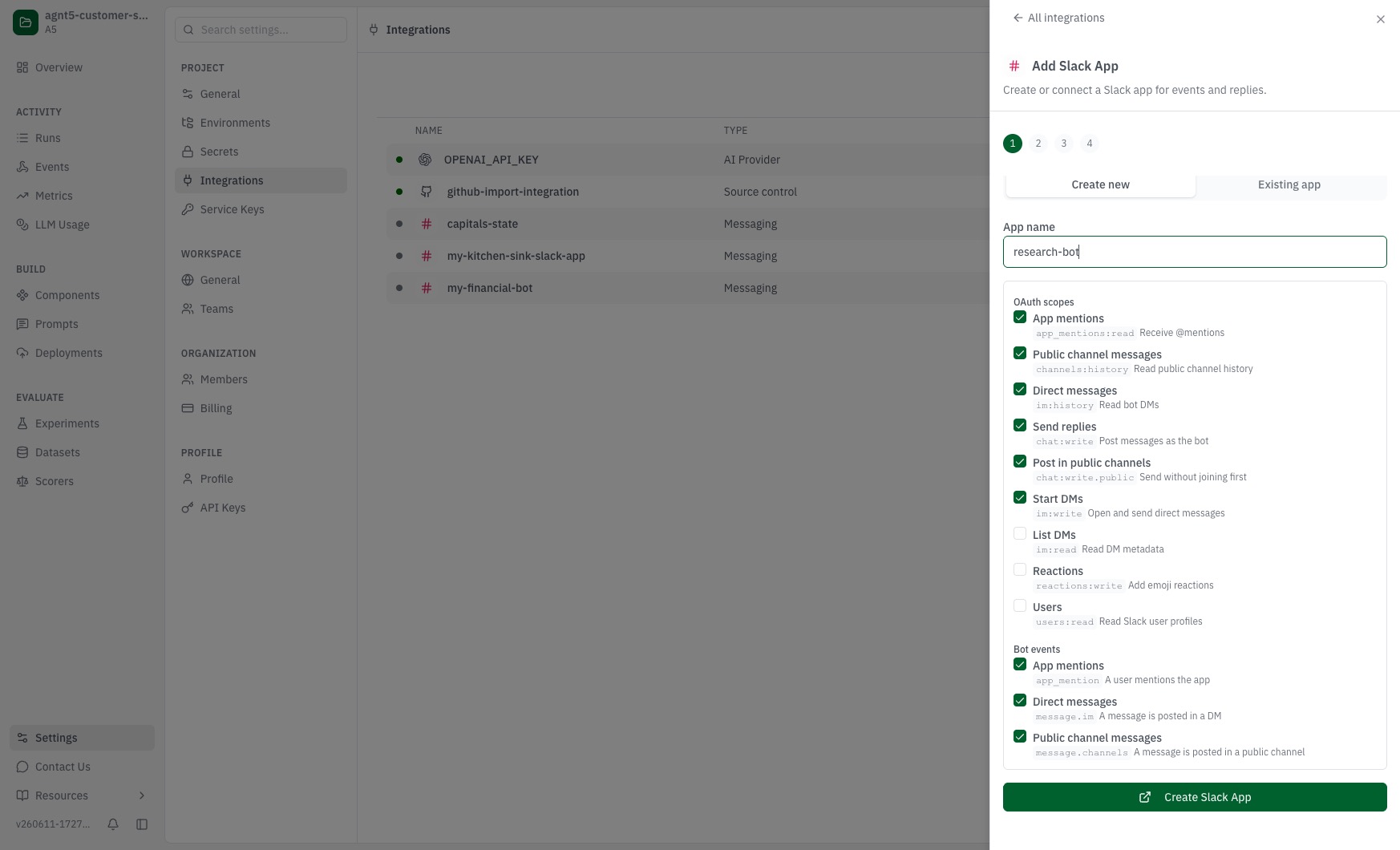
Task: Uncheck Public channel messages bot event
Action: [1020, 737]
